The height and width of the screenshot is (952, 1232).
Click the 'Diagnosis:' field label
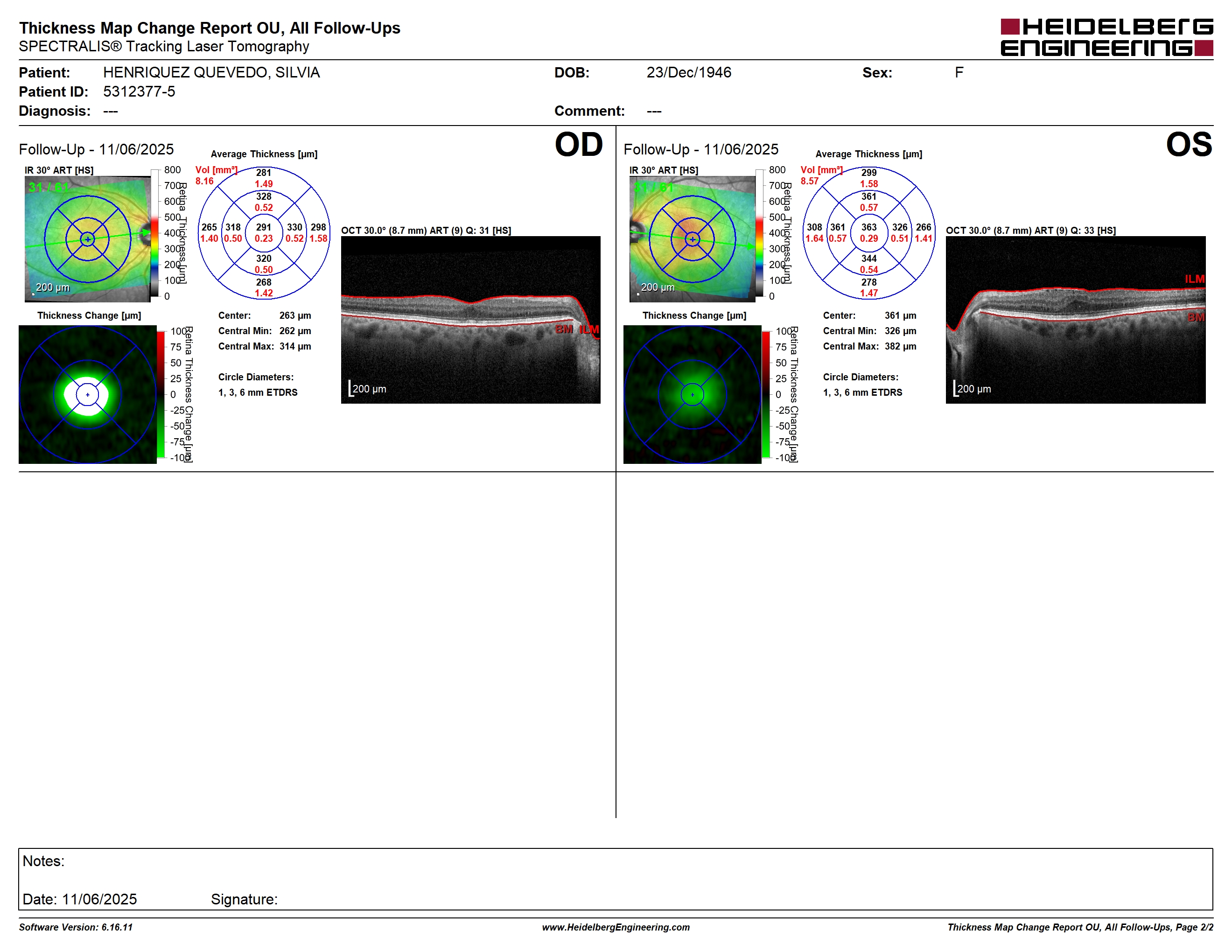[55, 111]
